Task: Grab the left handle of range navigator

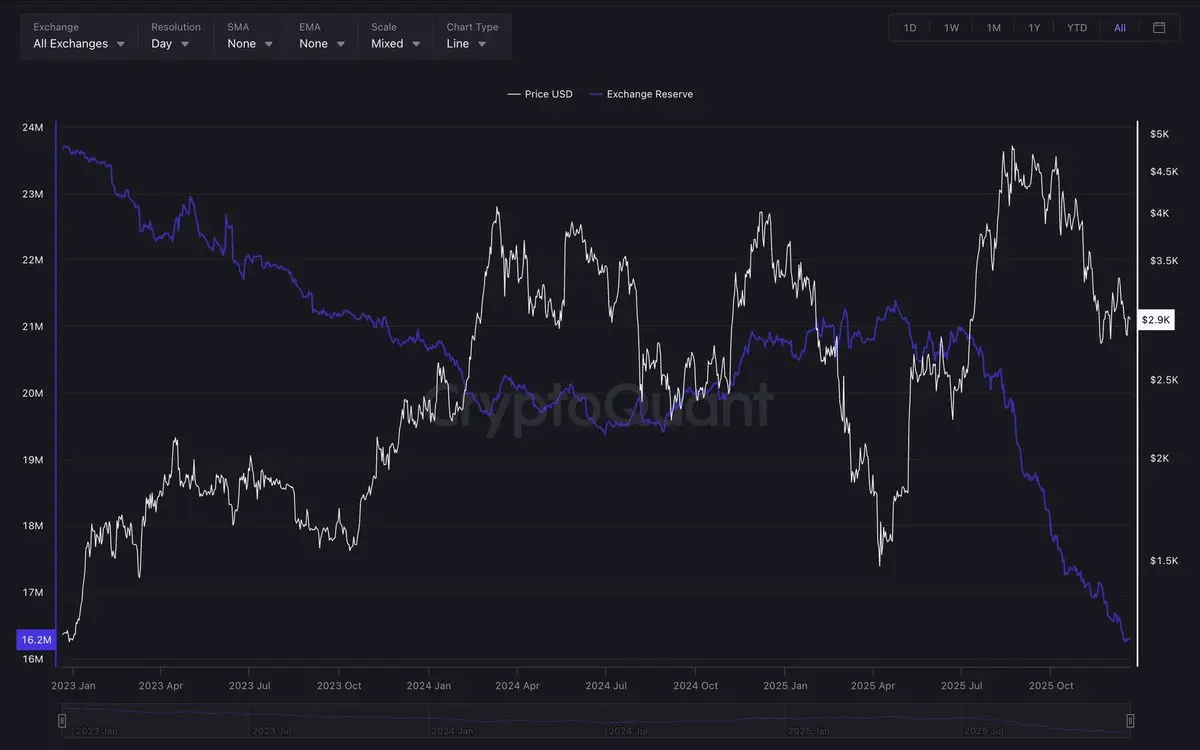Action: point(62,720)
